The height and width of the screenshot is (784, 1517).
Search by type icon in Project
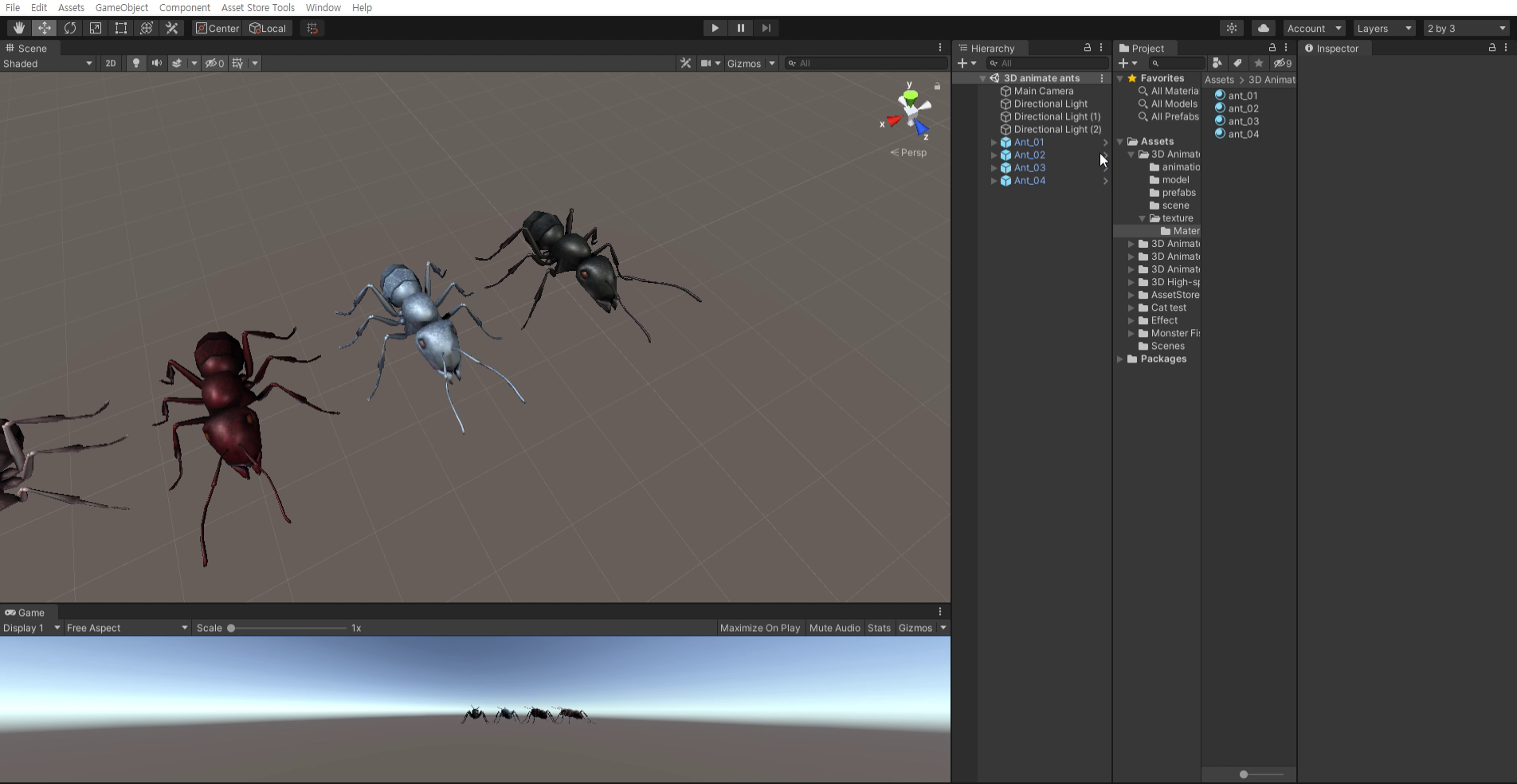click(x=1217, y=63)
